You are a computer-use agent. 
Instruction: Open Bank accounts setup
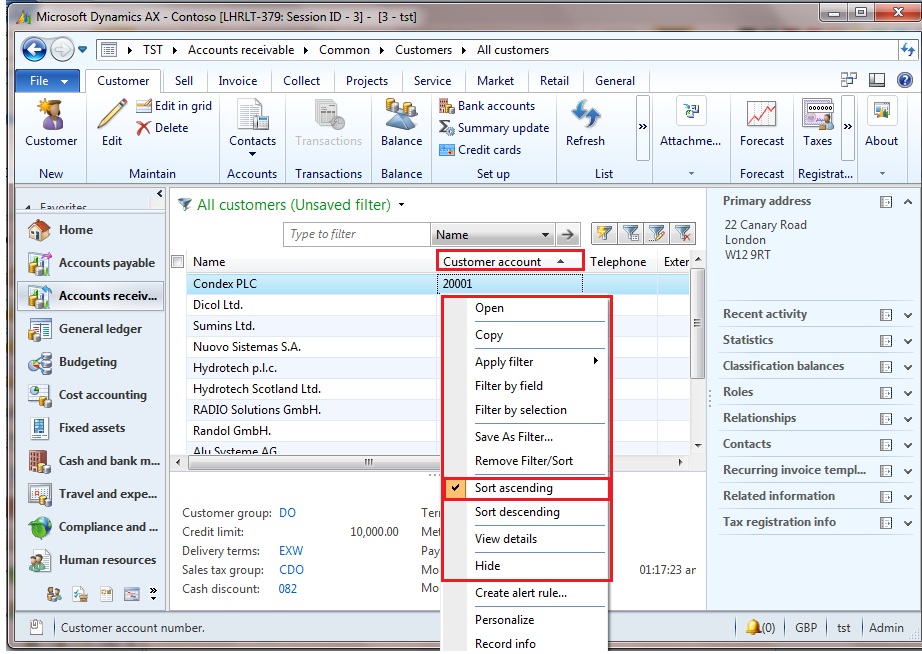pos(487,106)
